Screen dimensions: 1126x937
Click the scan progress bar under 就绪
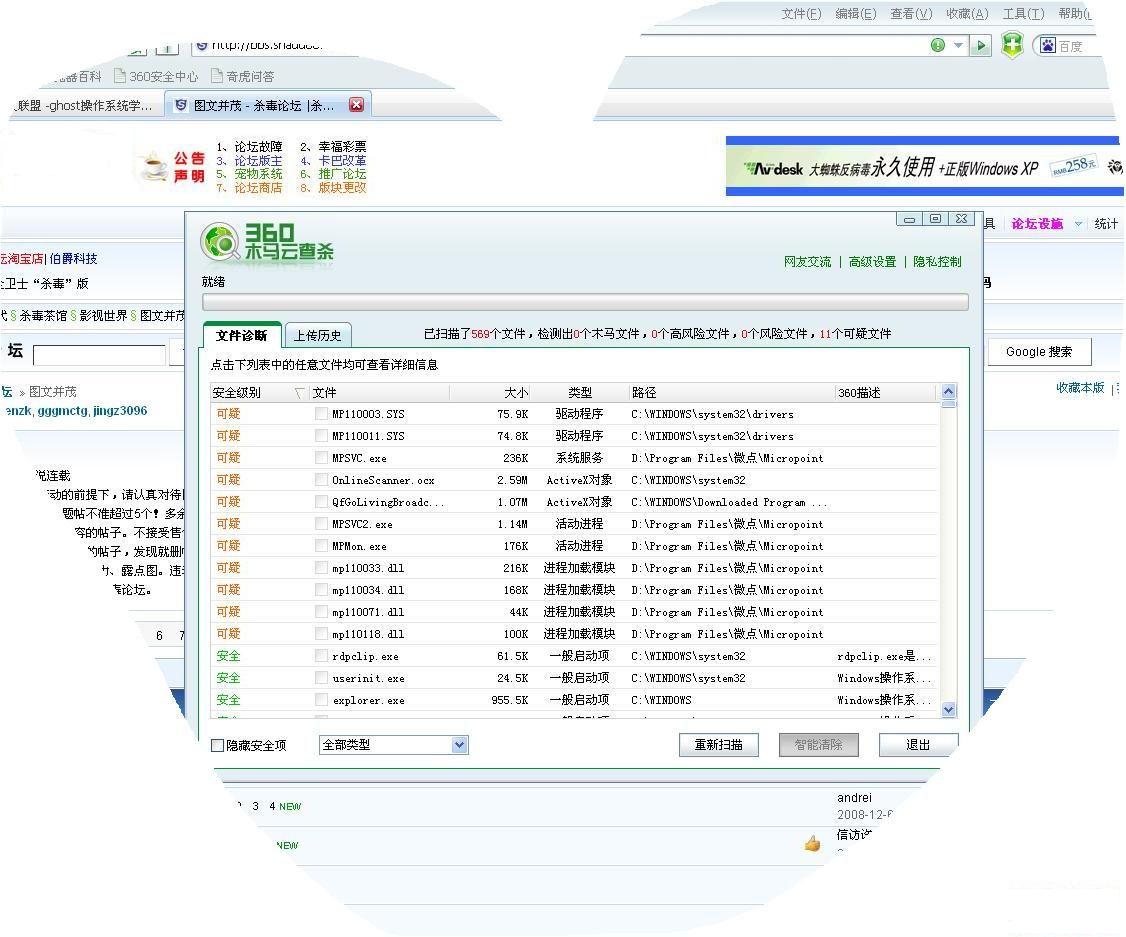pyautogui.click(x=585, y=302)
